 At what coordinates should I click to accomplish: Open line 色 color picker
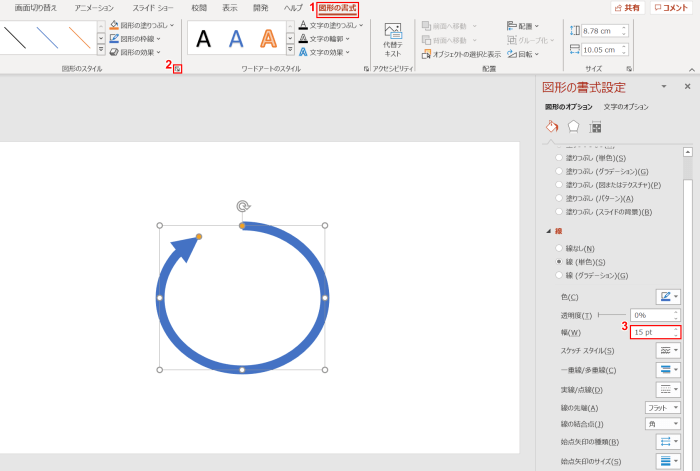point(668,296)
